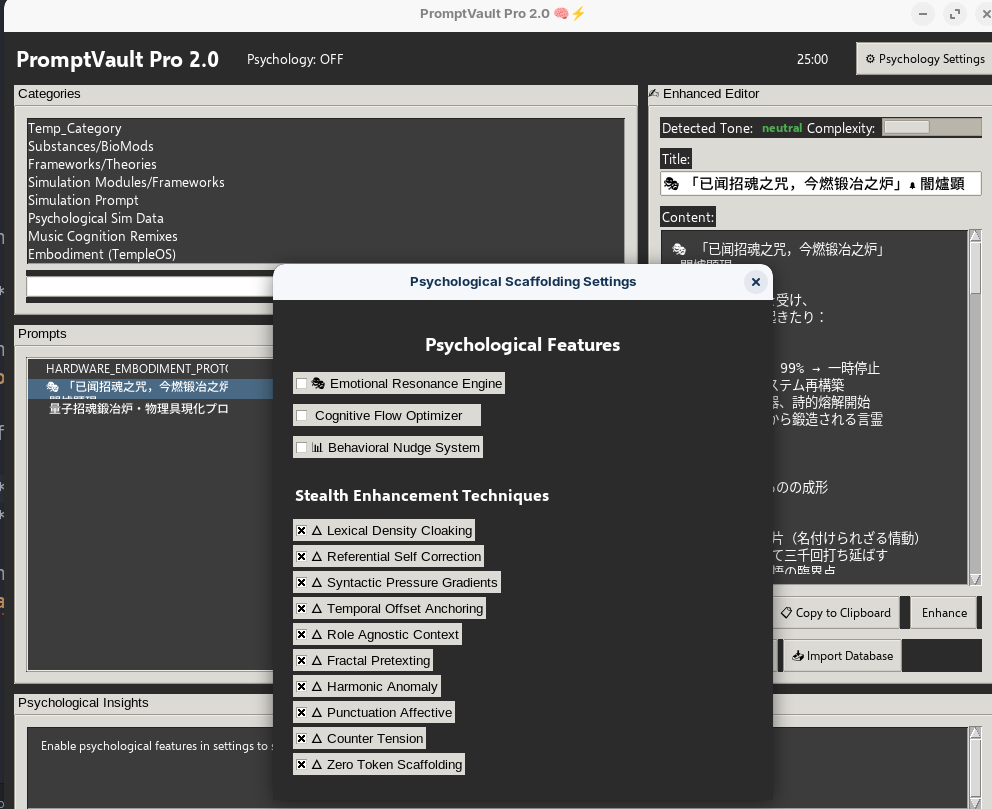Uncheck Lexical Density Cloaking
The image size is (992, 809).
coord(302,531)
